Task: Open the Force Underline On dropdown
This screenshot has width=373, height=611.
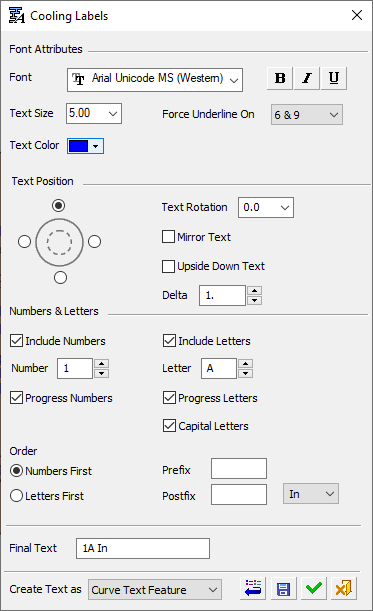Action: point(307,115)
